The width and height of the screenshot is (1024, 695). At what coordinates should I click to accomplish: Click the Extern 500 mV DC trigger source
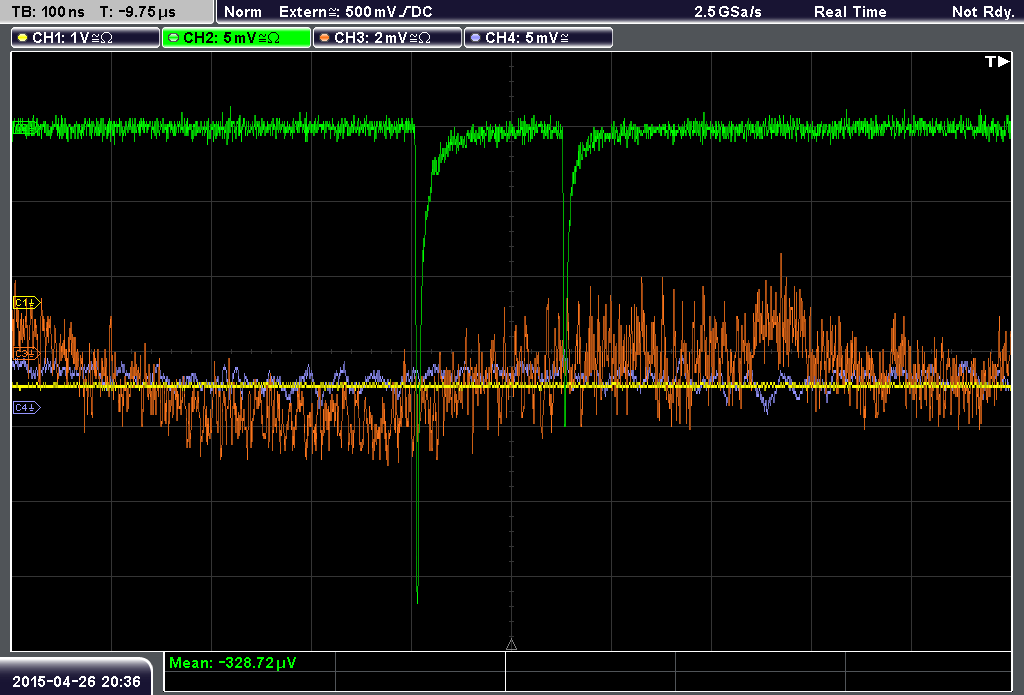[x=355, y=12]
